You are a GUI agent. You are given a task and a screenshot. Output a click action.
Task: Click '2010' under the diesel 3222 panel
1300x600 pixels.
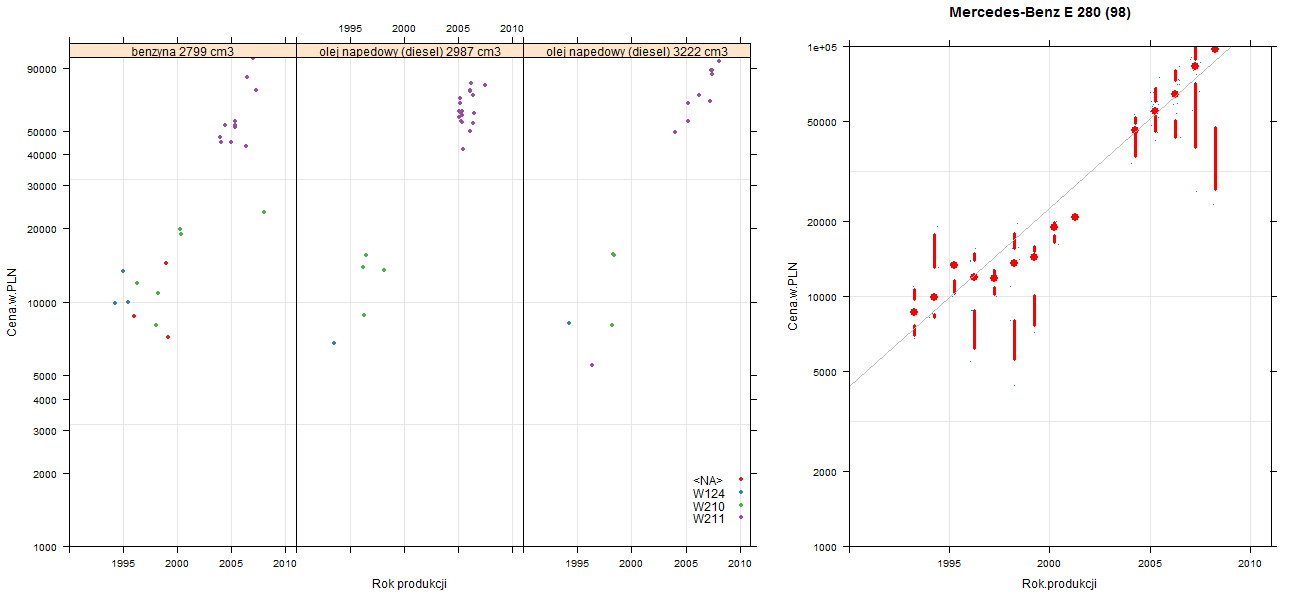coord(739,564)
